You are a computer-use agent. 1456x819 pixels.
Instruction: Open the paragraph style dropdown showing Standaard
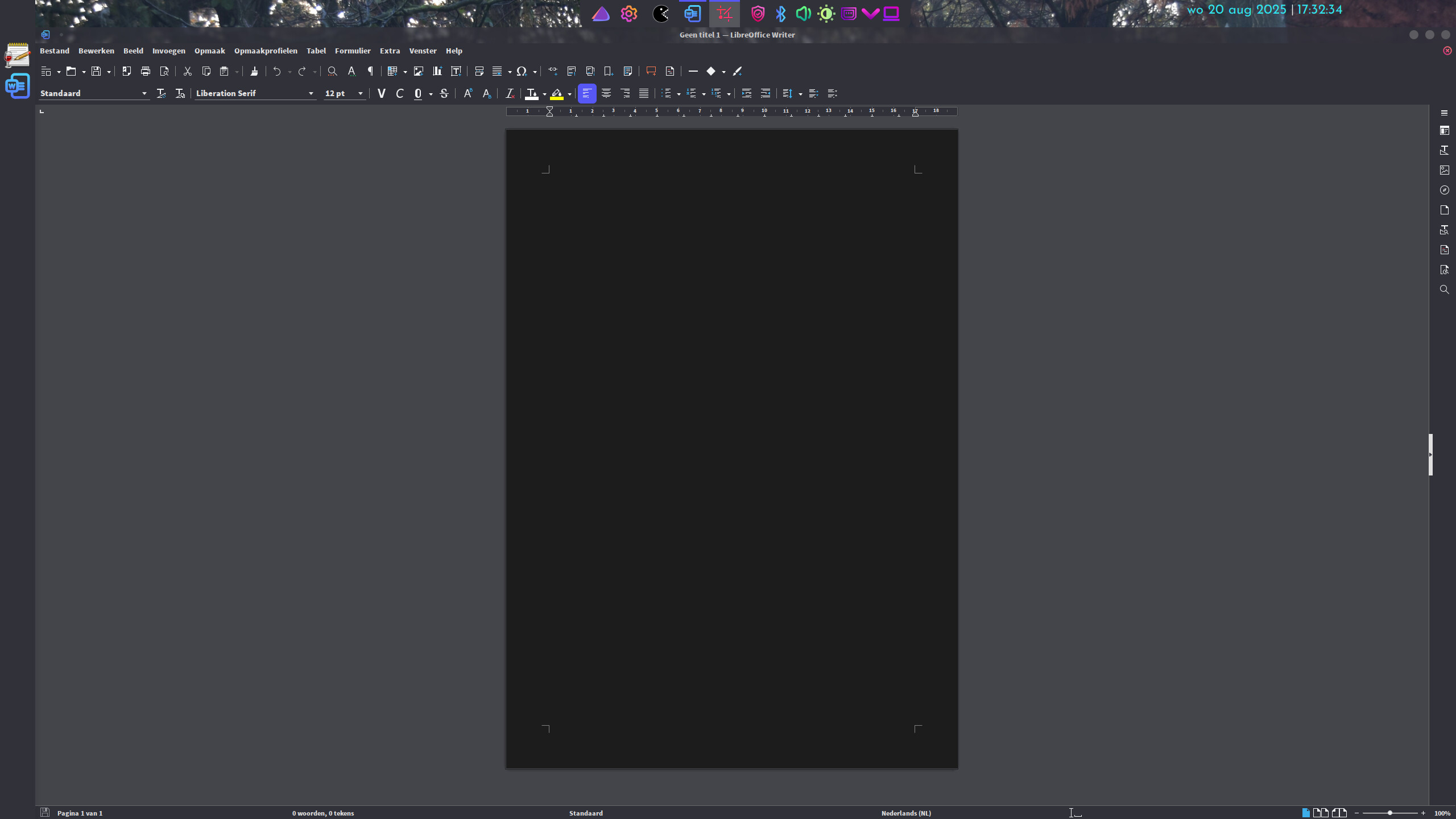pyautogui.click(x=144, y=93)
